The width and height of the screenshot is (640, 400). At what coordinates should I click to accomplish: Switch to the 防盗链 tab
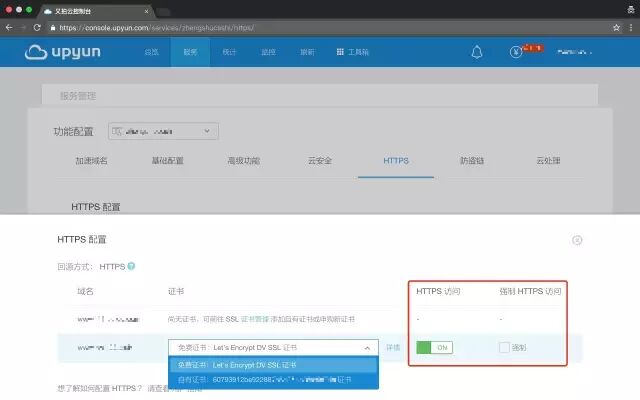point(472,161)
